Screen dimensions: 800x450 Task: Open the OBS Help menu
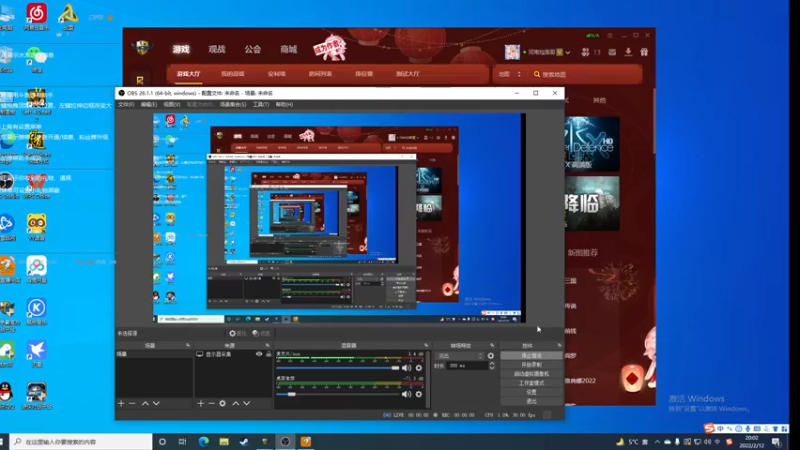click(284, 104)
